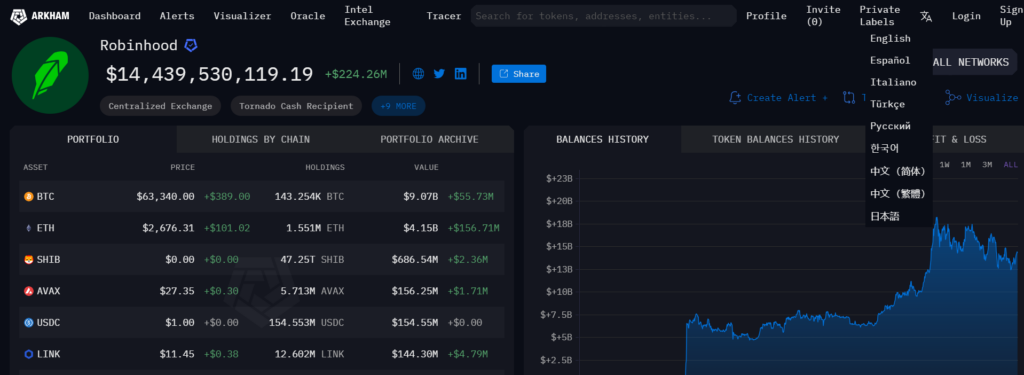Screen dimensions: 1024x375
Task: Click the LINK coin icon
Action: 28,354
